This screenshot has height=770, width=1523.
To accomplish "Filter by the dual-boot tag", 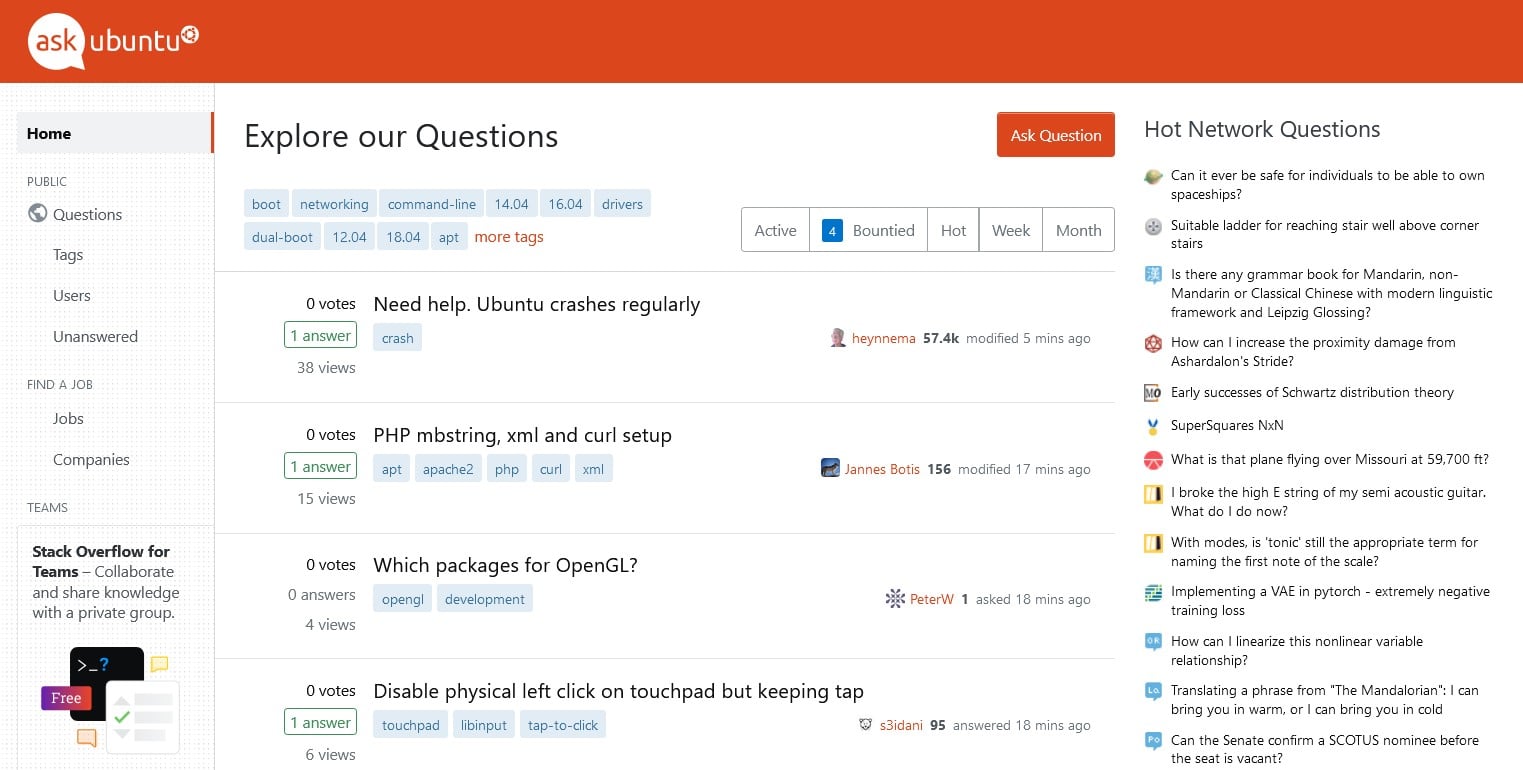I will (x=282, y=237).
